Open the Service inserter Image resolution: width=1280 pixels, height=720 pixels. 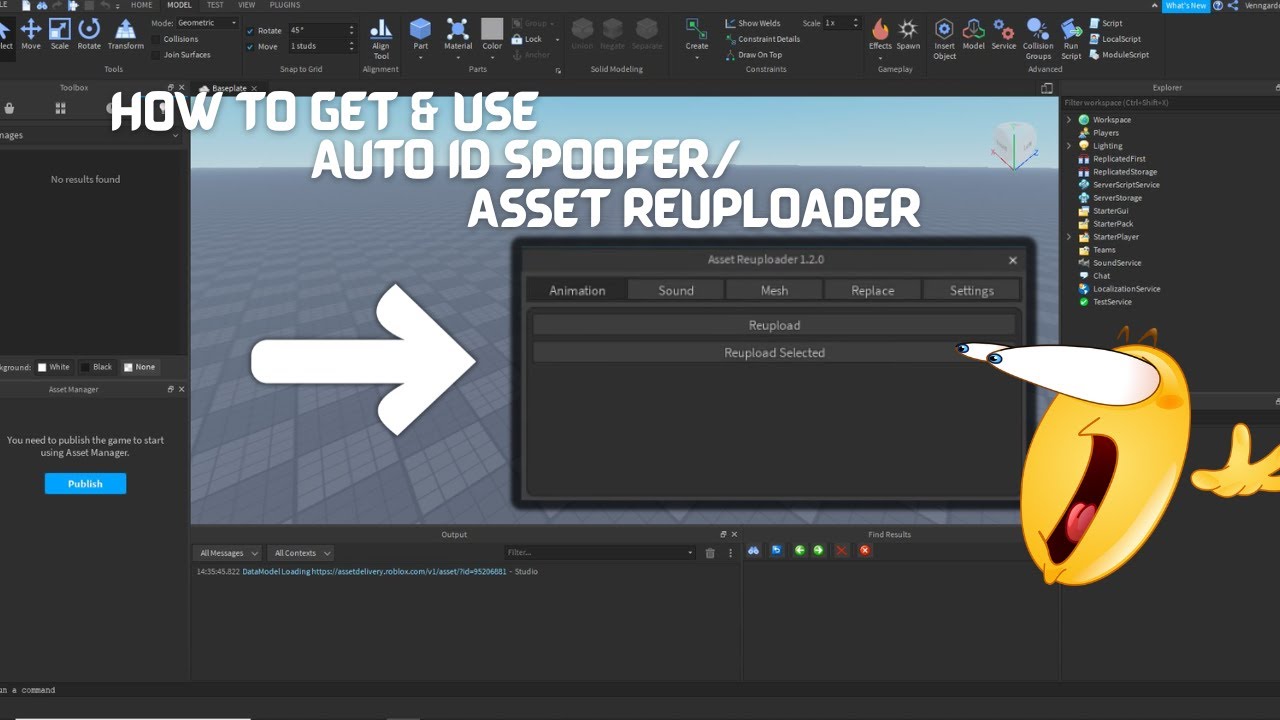point(1004,34)
